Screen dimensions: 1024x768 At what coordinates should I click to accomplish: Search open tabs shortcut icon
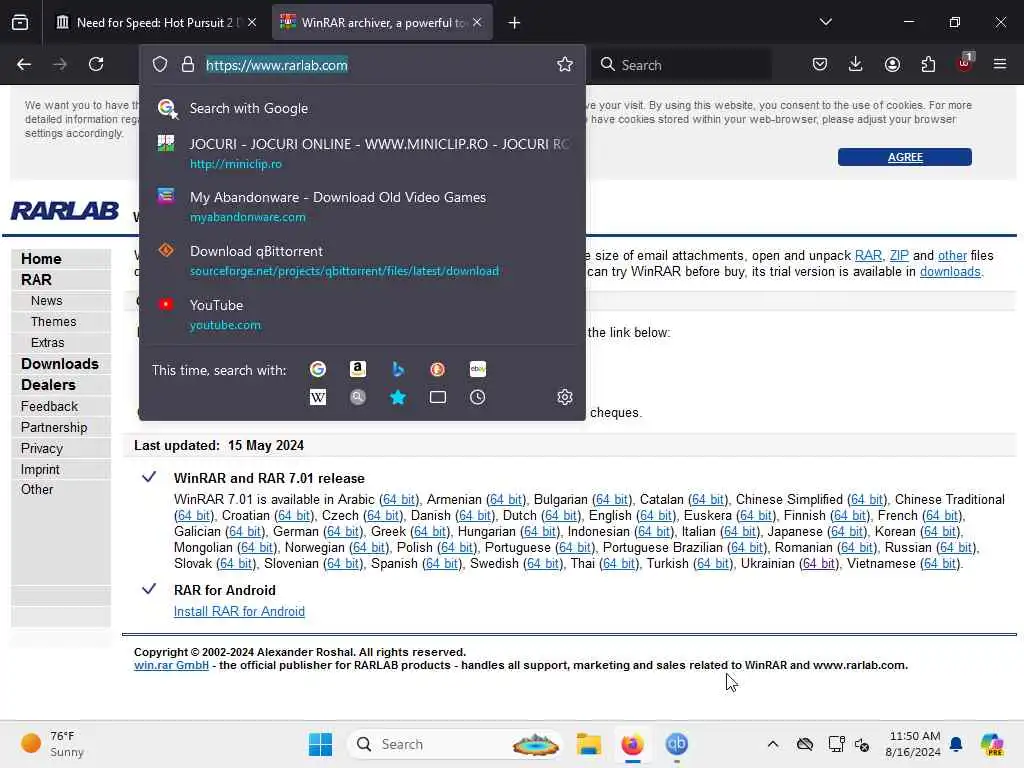tap(438, 397)
